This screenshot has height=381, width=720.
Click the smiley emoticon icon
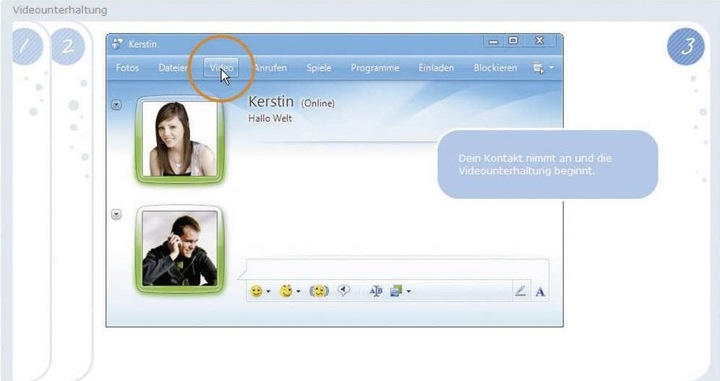(x=256, y=291)
